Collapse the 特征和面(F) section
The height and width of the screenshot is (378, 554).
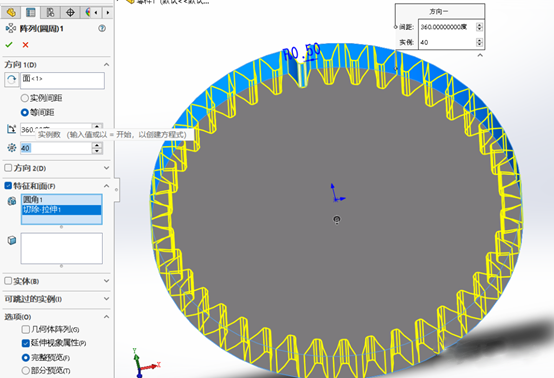[x=106, y=186]
